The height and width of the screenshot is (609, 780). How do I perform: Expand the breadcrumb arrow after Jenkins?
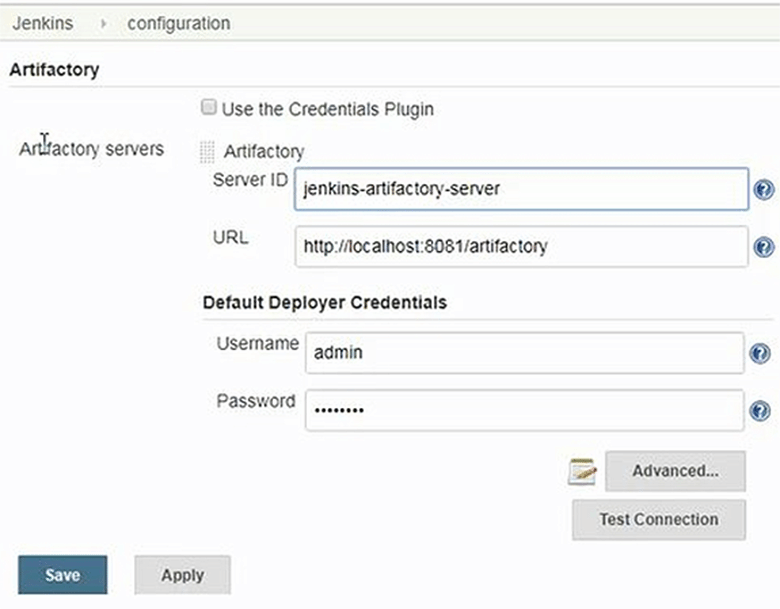[x=103, y=23]
